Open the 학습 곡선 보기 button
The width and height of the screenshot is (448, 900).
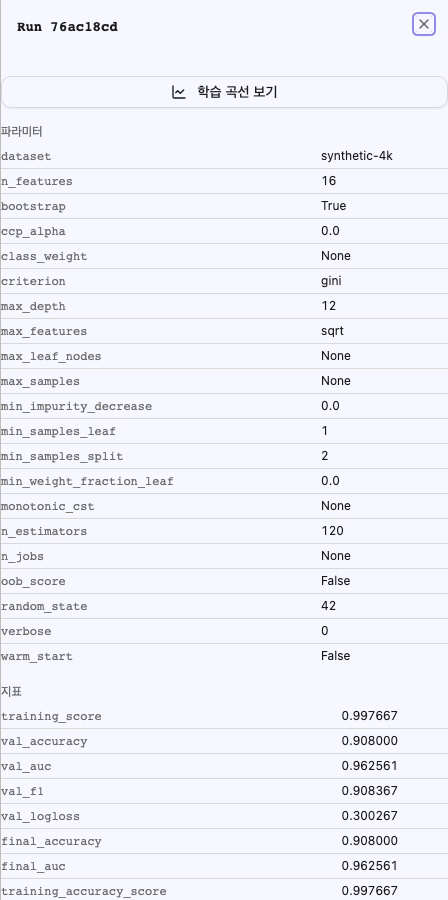coord(224,92)
